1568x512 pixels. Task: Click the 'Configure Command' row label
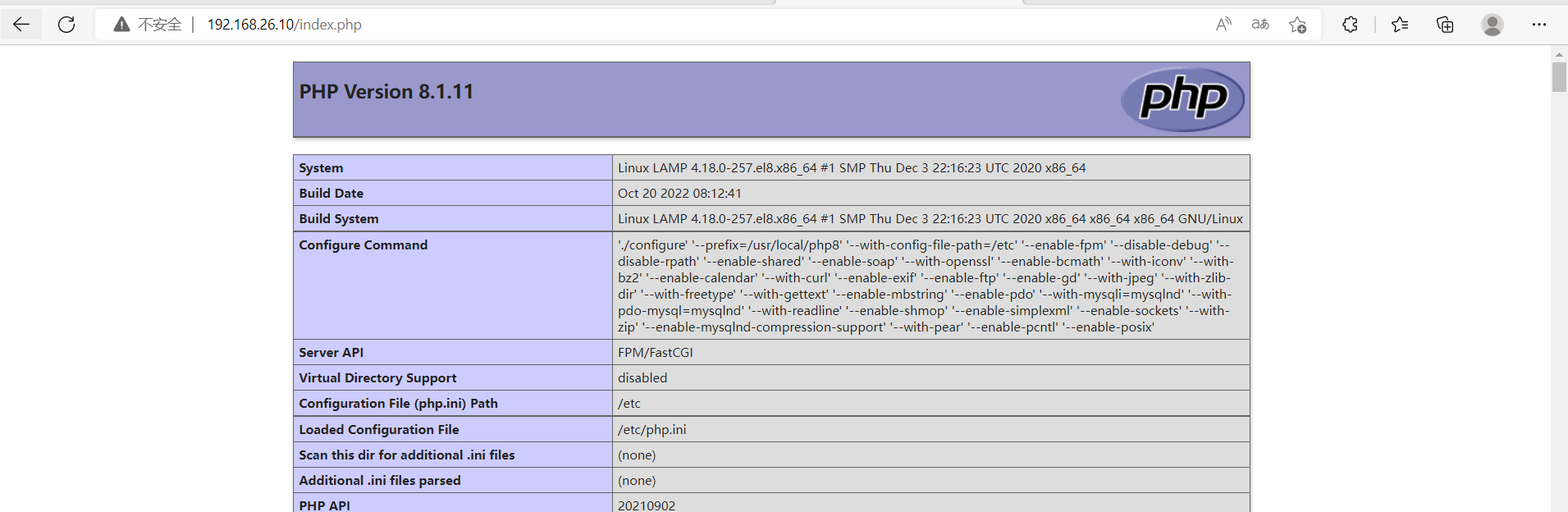tap(363, 245)
